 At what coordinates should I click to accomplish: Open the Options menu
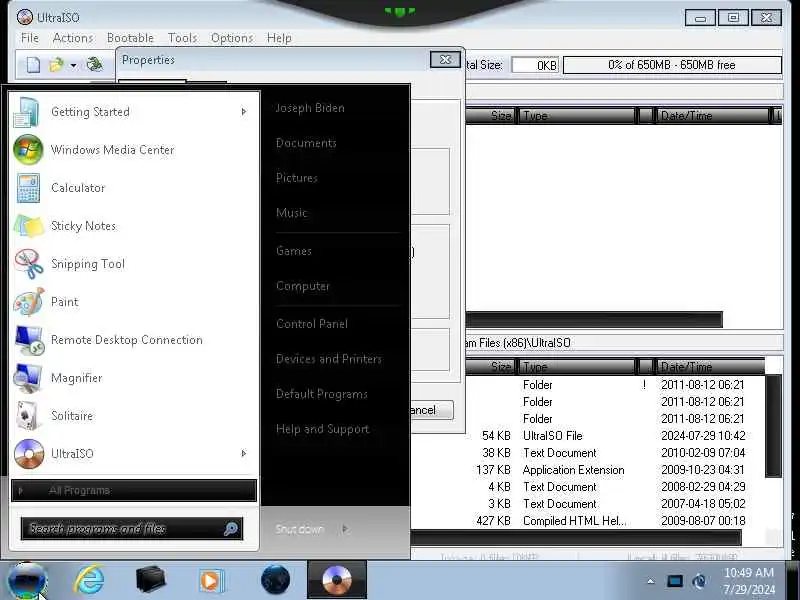tap(232, 38)
